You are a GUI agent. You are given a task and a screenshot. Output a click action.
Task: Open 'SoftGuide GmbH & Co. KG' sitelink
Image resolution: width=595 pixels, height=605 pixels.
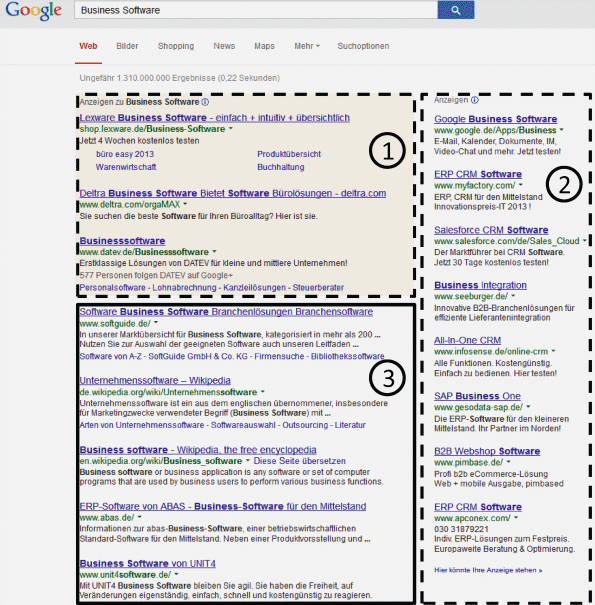(198, 356)
